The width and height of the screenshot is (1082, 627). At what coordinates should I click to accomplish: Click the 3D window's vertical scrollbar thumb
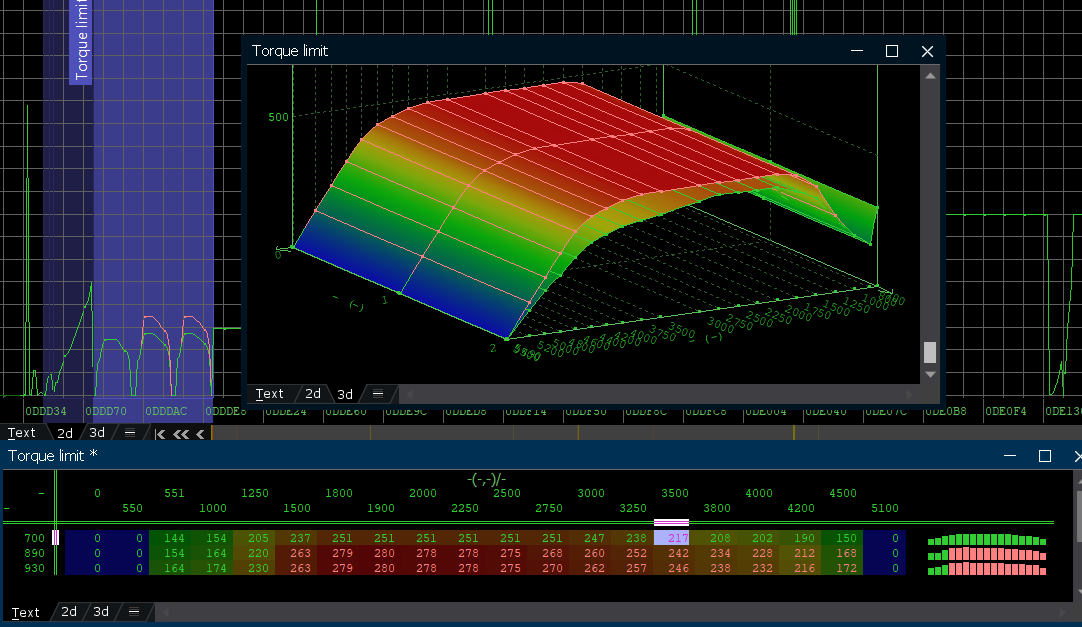tap(930, 352)
